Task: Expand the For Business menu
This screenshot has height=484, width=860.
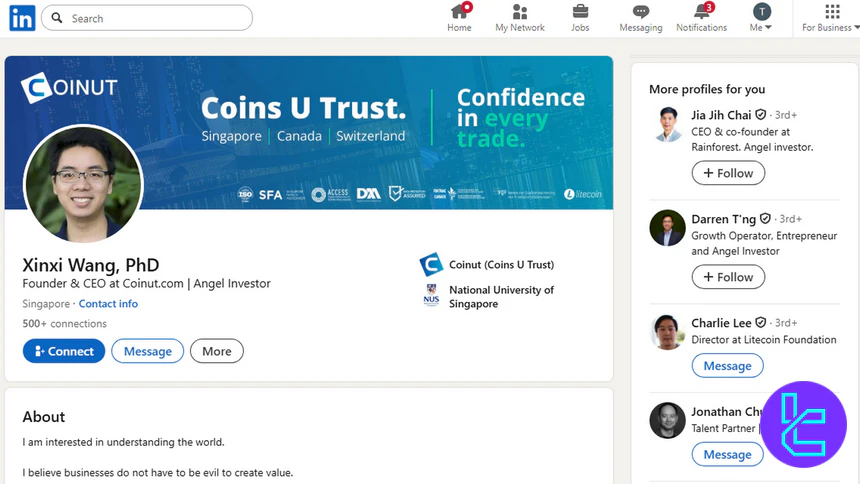Action: (830, 18)
